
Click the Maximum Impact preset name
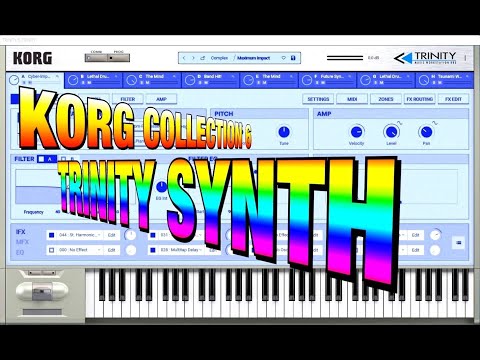click(253, 58)
